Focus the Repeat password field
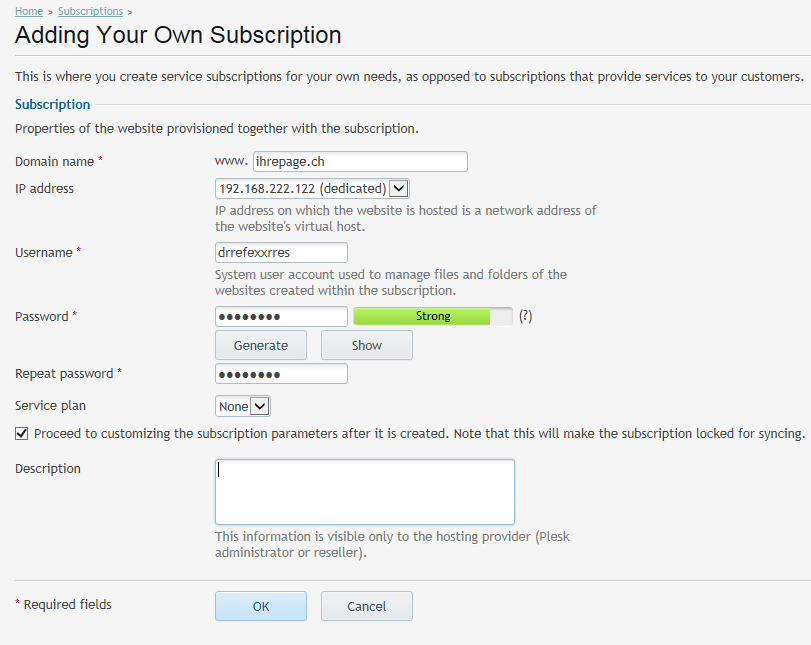Image resolution: width=811 pixels, height=645 pixels. click(x=281, y=374)
